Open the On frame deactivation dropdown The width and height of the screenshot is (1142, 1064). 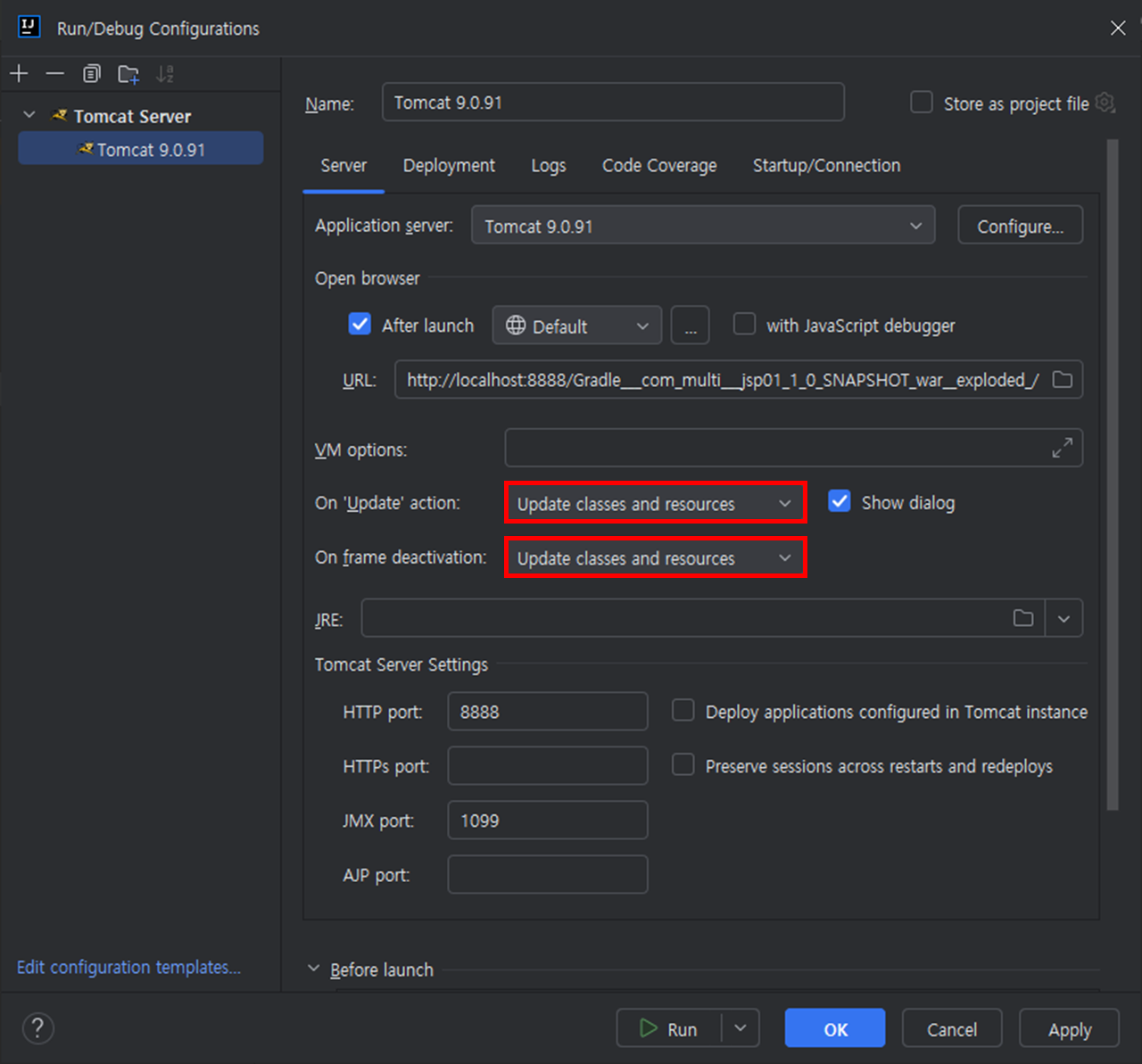point(656,557)
